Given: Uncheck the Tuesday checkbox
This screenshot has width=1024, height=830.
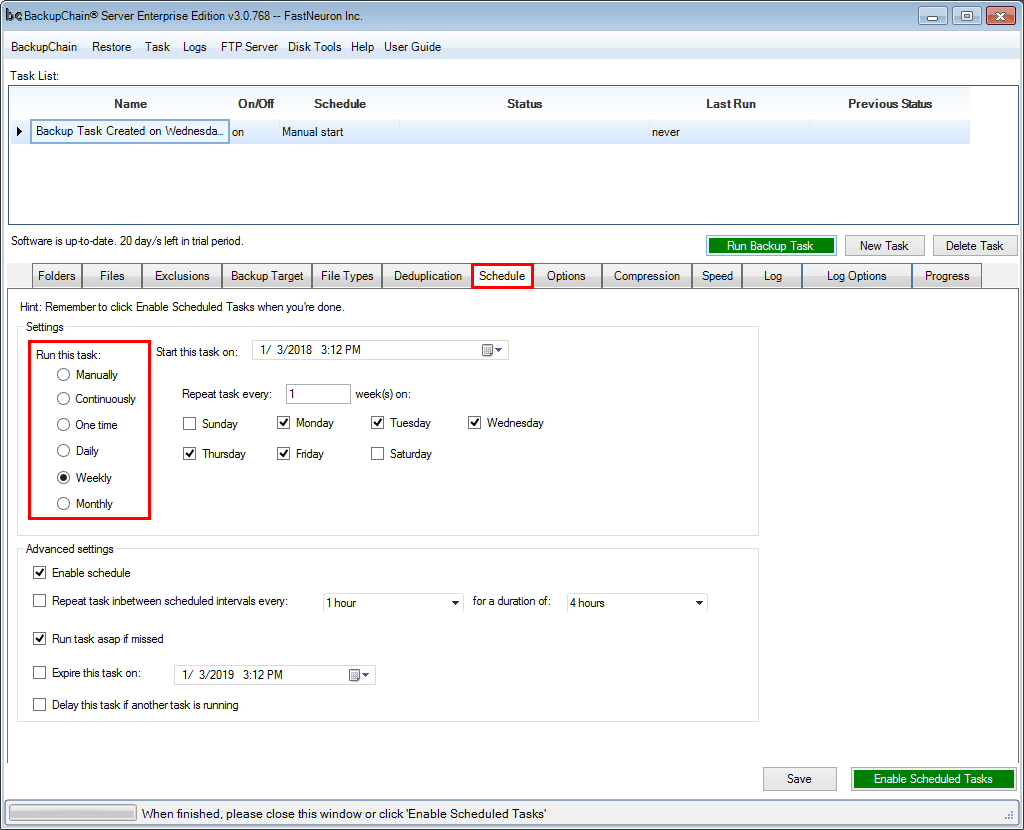Looking at the screenshot, I should click(x=377, y=423).
